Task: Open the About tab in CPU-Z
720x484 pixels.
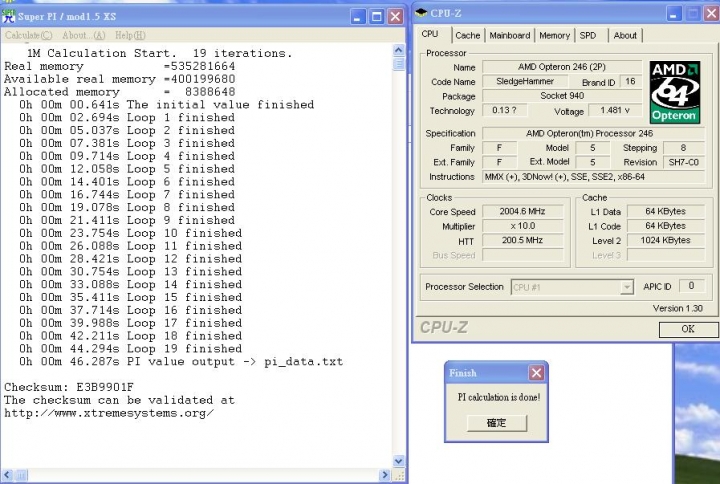Action: pos(625,35)
